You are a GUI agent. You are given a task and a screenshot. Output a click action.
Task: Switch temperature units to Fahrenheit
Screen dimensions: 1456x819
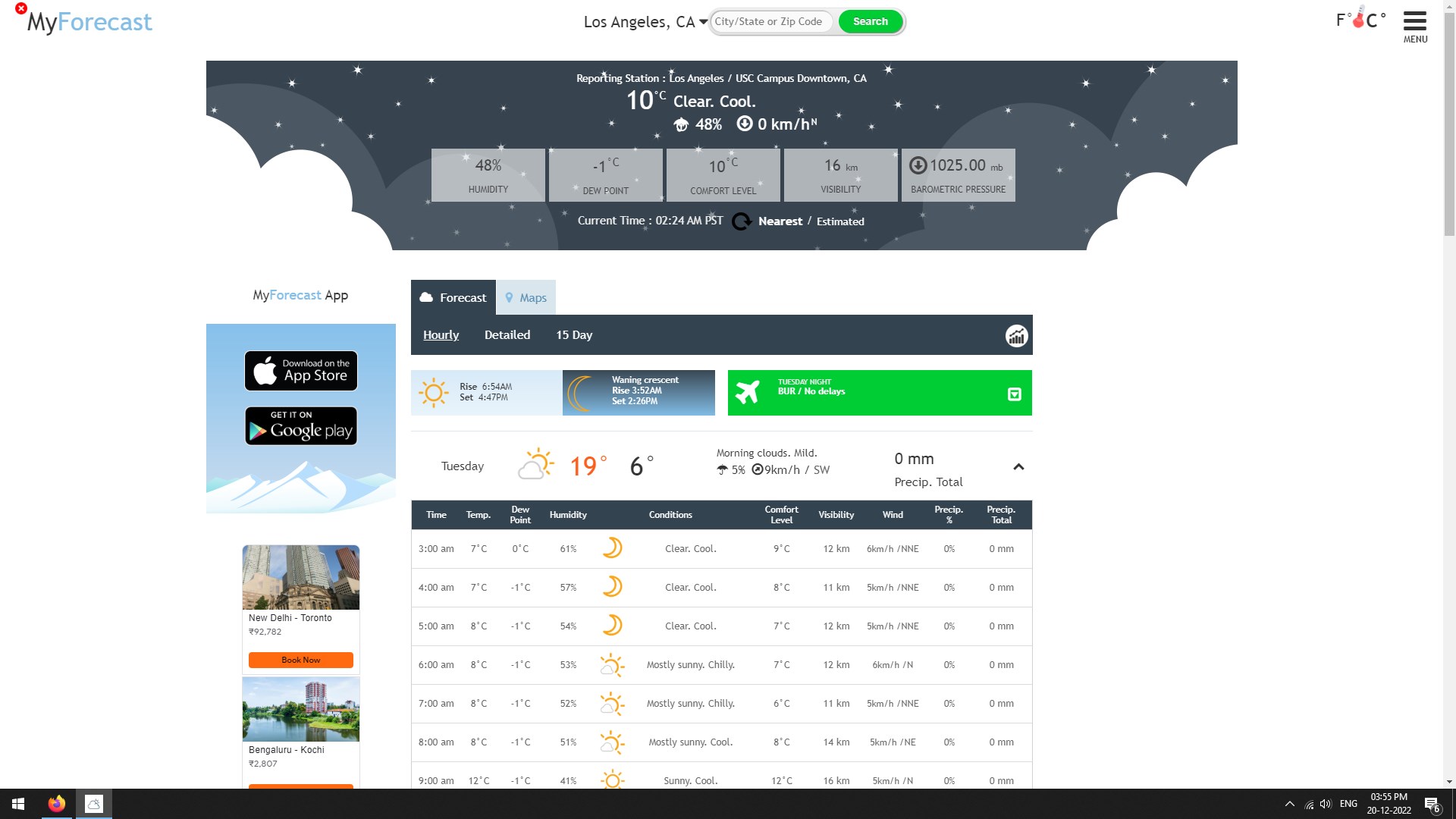(x=1340, y=20)
